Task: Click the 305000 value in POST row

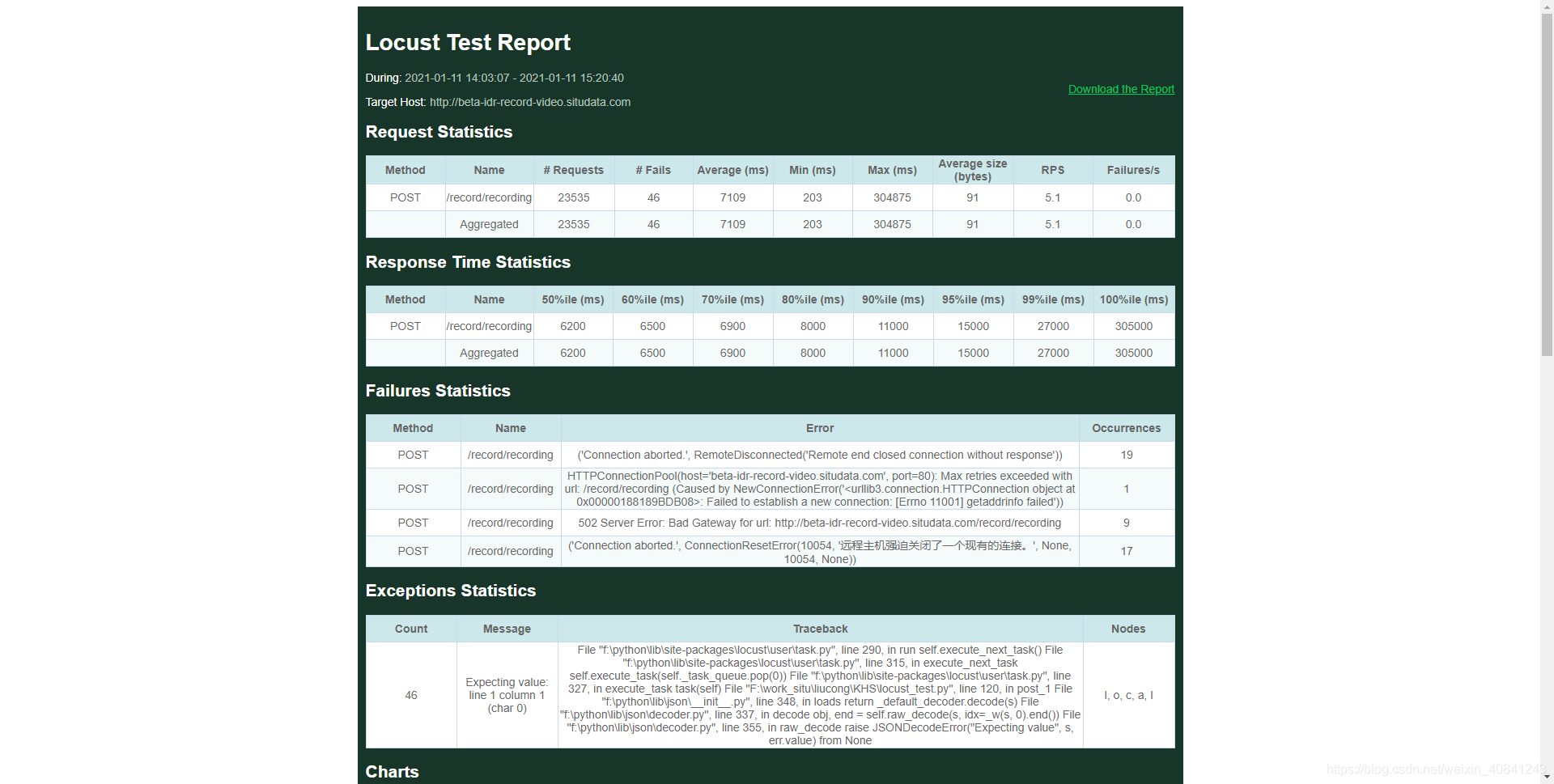Action: (x=1133, y=326)
